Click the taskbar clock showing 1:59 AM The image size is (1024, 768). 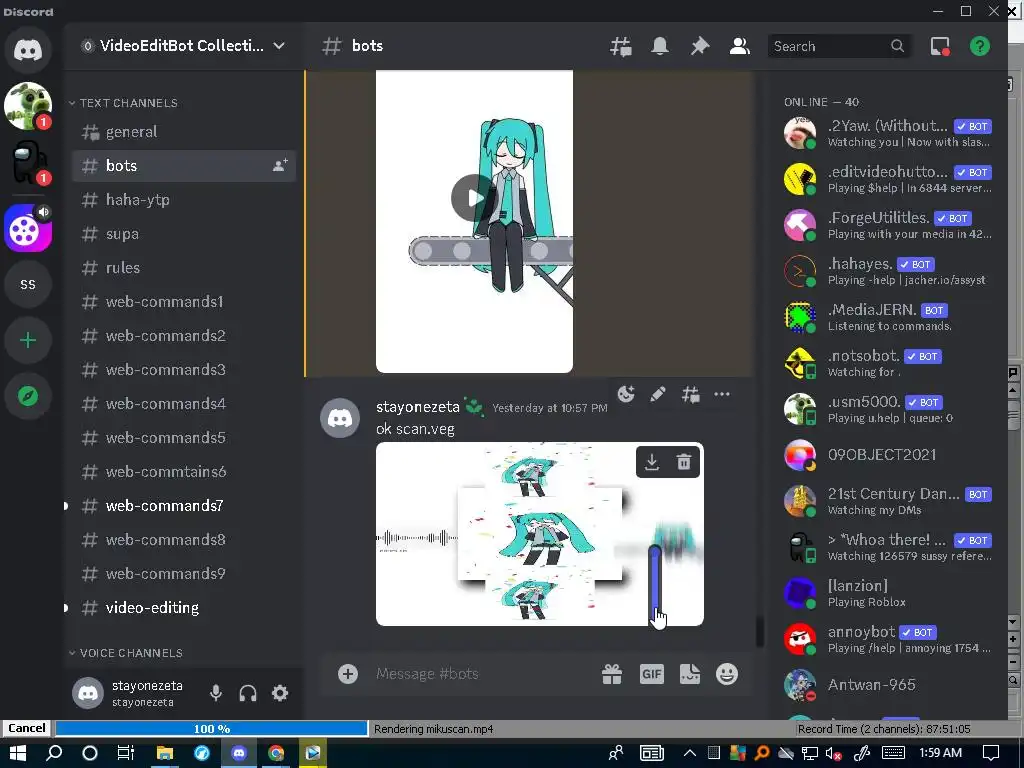pyautogui.click(x=940, y=752)
